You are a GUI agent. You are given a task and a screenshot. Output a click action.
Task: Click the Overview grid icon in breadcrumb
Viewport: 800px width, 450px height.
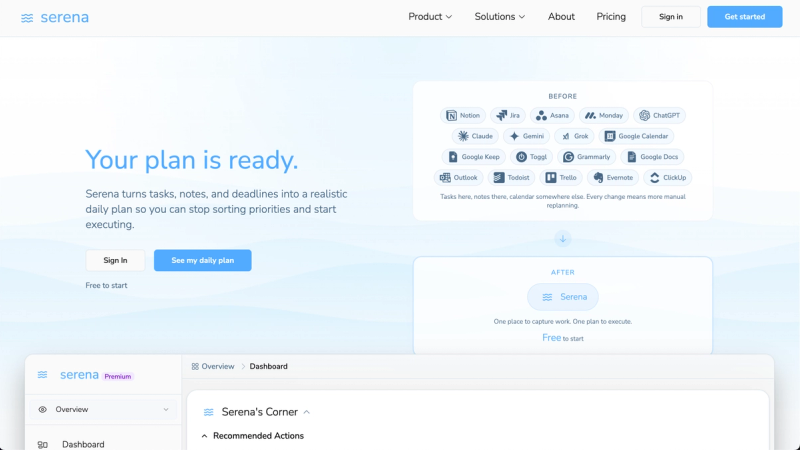(195, 366)
